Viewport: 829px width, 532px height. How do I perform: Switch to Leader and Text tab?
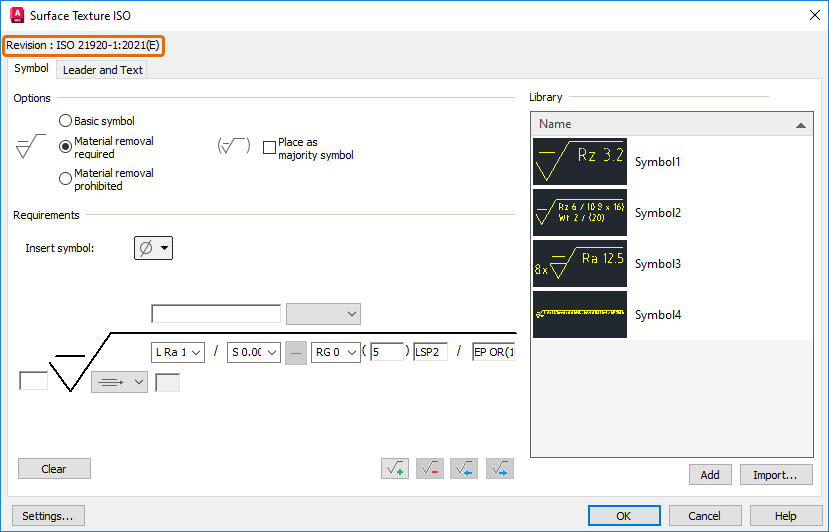[x=103, y=70]
